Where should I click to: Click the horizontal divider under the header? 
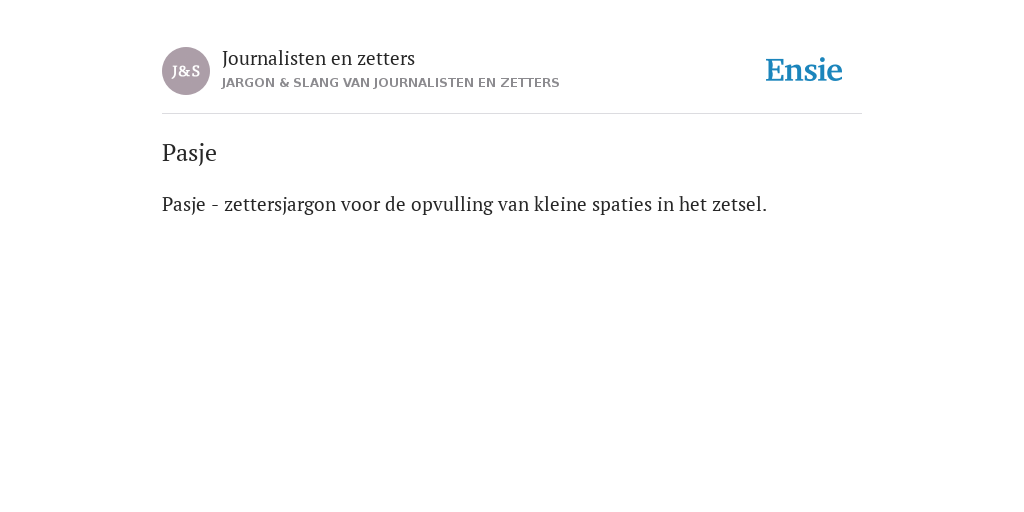tap(512, 114)
